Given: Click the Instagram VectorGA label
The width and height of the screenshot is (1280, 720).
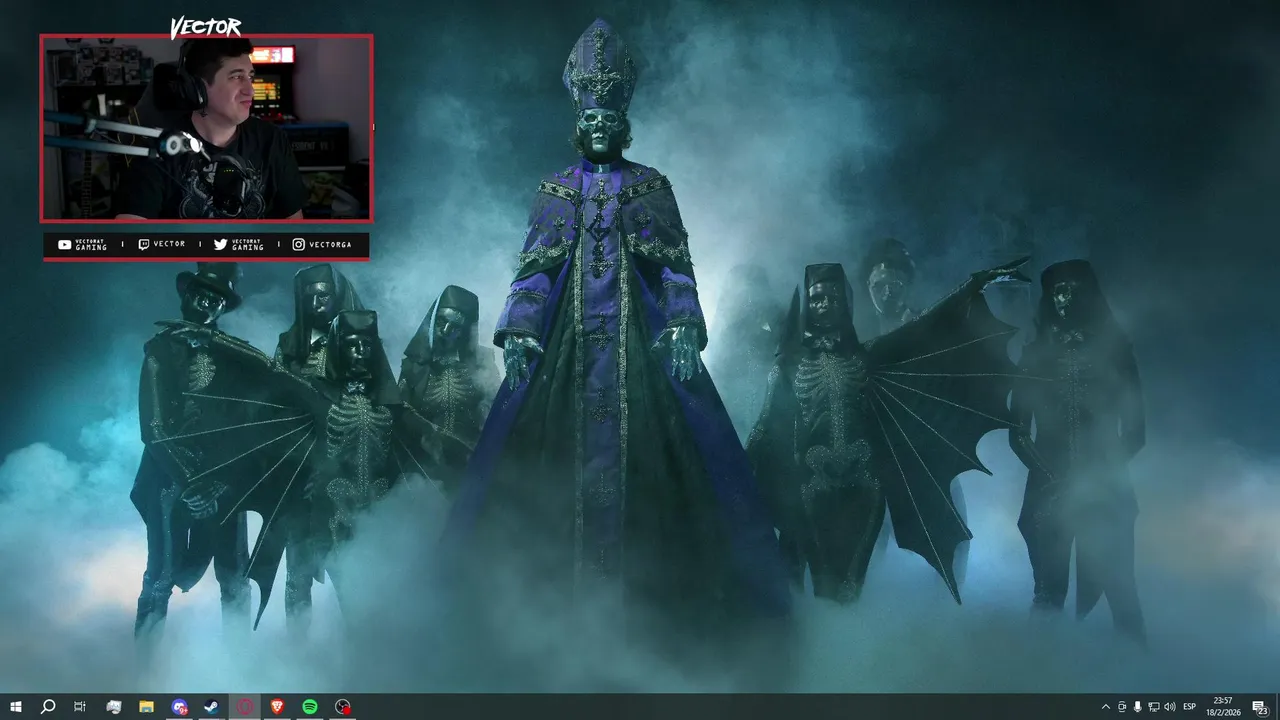Looking at the screenshot, I should (322, 245).
